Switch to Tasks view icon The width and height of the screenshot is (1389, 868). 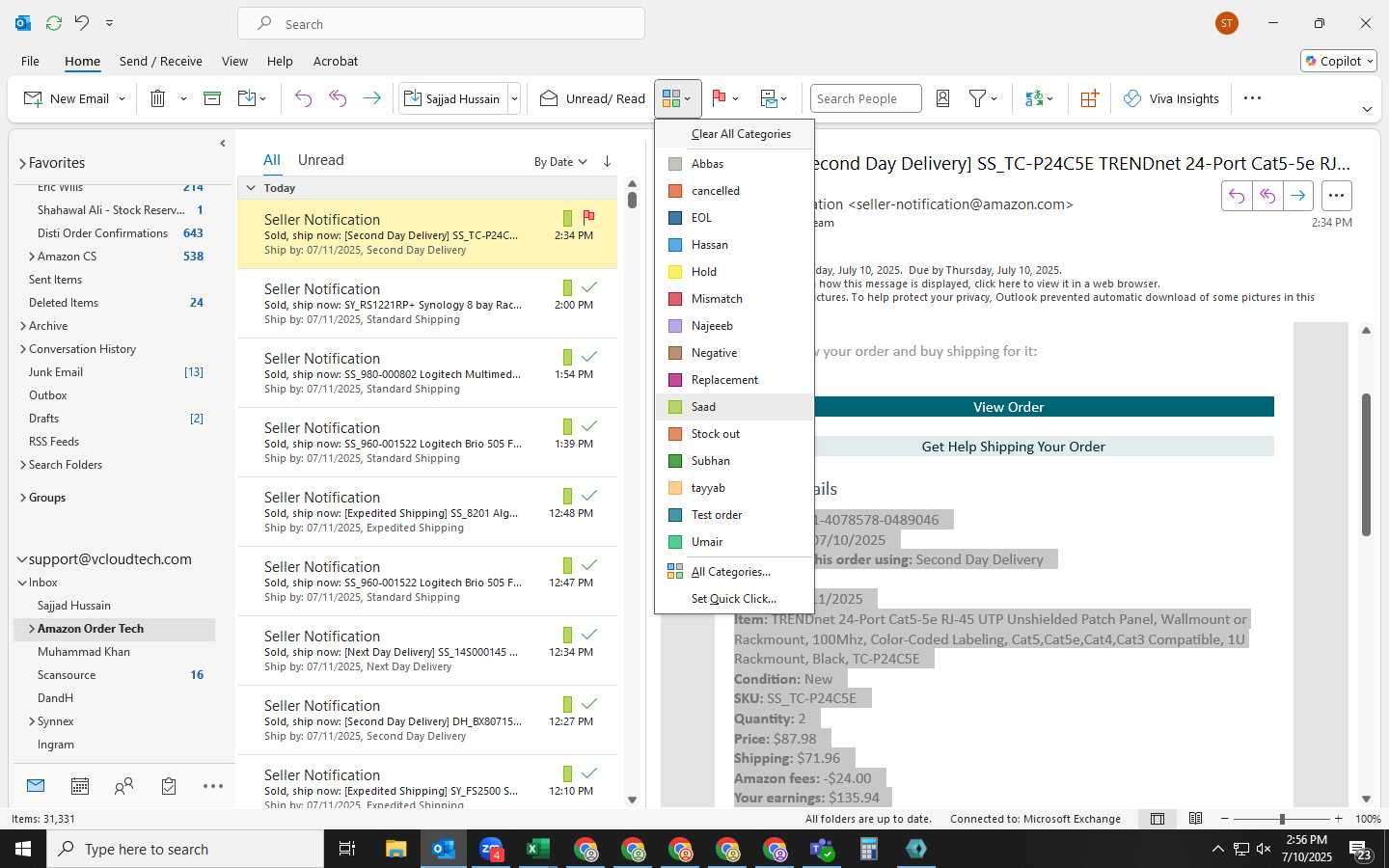point(169,786)
